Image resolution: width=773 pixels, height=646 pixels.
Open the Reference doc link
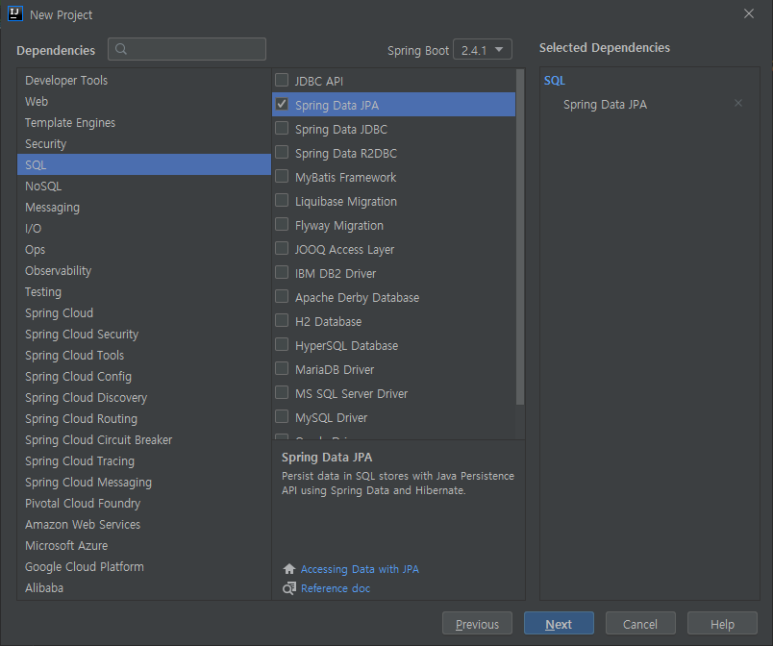[335, 588]
